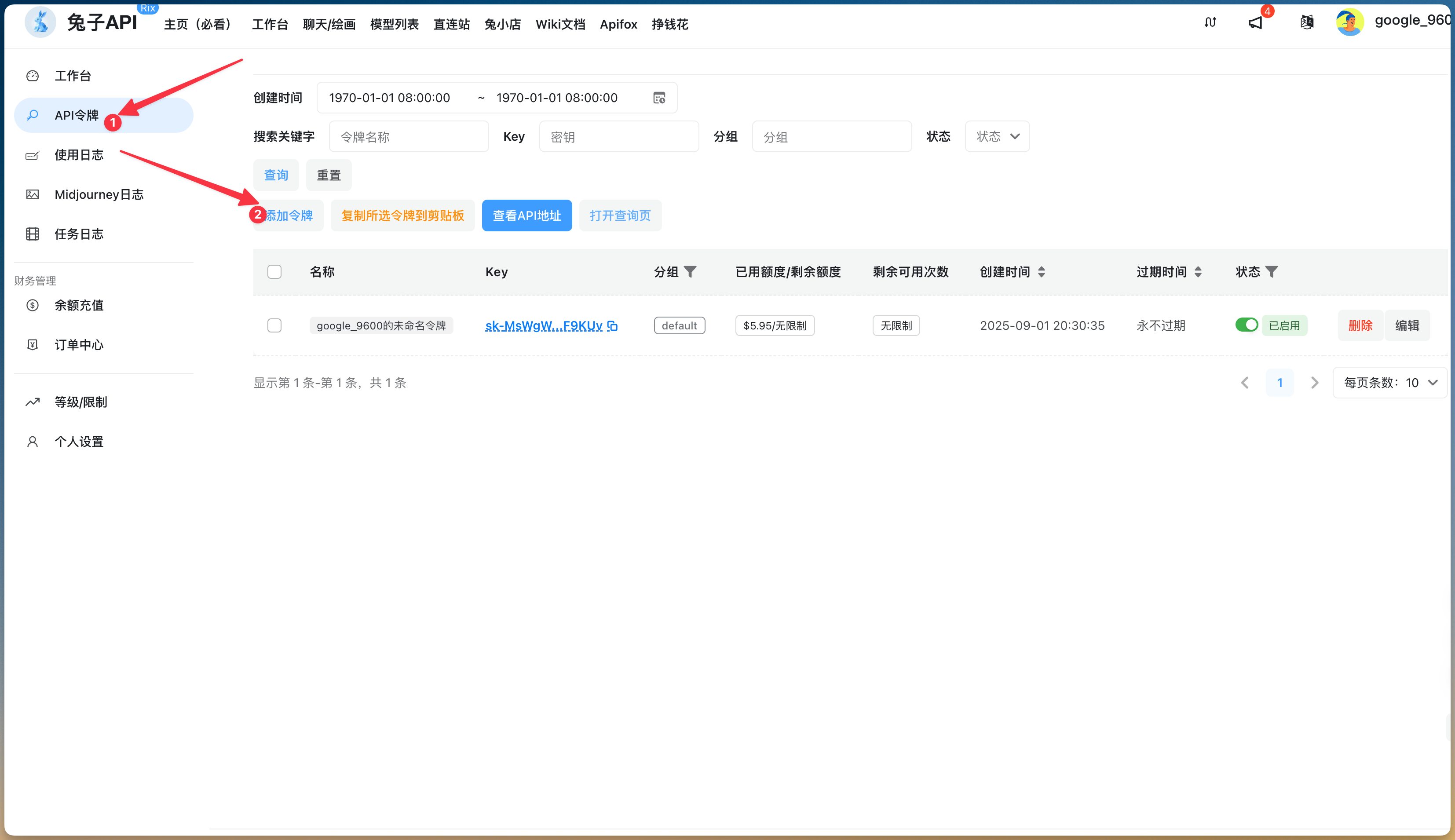Disable the token's 已启用 status toggle

click(1247, 325)
